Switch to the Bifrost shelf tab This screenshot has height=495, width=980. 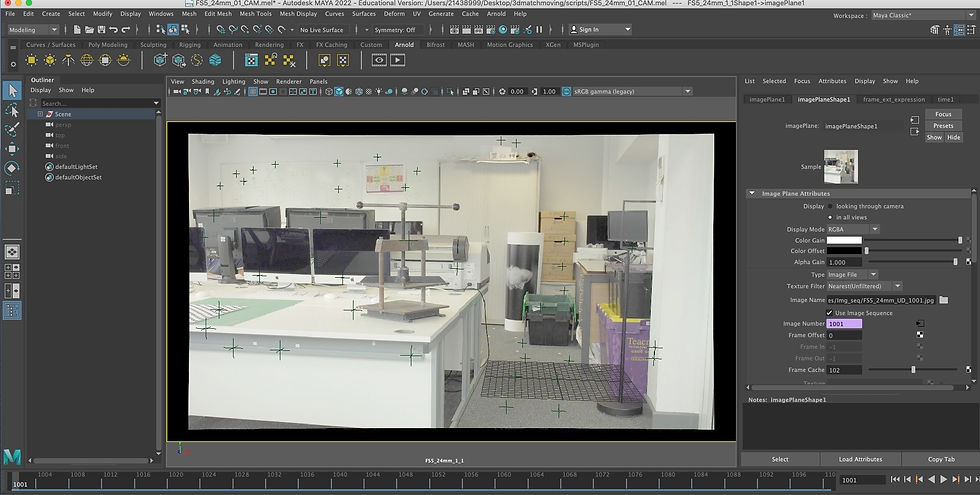436,45
